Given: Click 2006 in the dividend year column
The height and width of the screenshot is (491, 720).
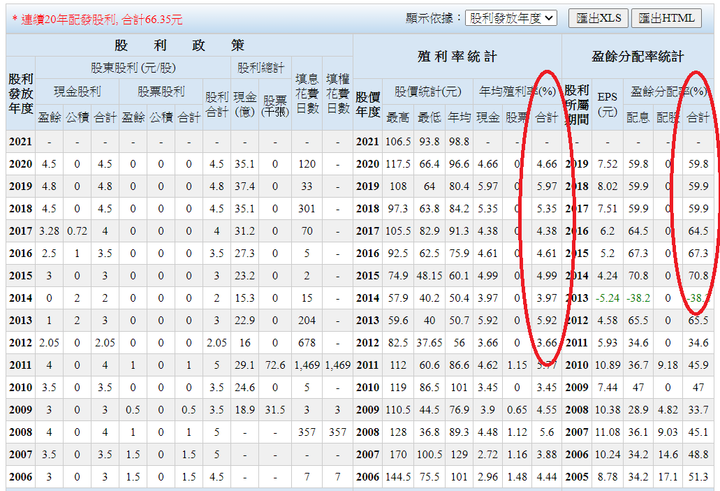Looking at the screenshot, I should point(21,477).
